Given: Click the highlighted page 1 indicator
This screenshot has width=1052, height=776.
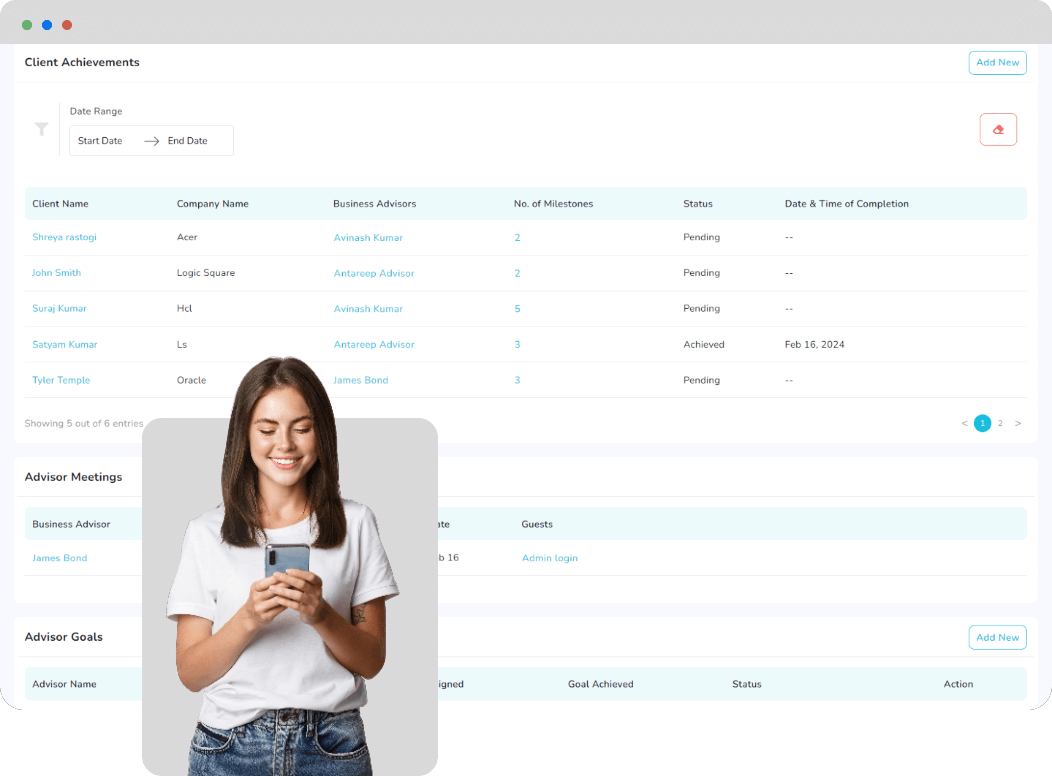Looking at the screenshot, I should 982,423.
